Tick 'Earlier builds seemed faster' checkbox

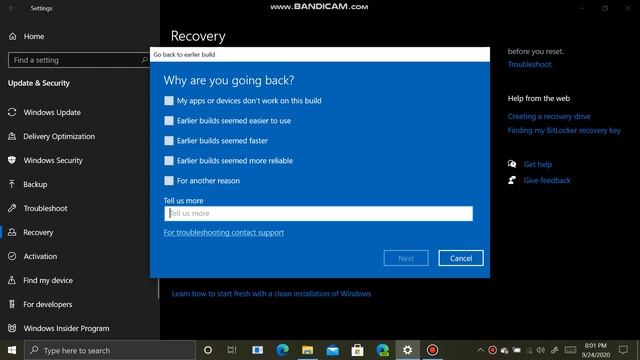click(169, 141)
